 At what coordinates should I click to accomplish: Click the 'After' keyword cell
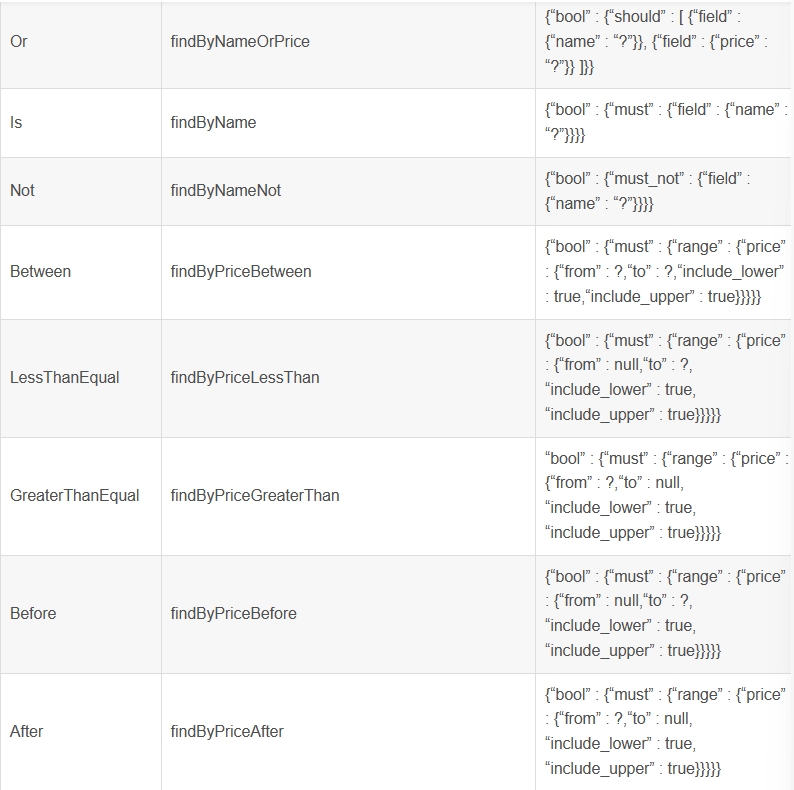(x=26, y=731)
